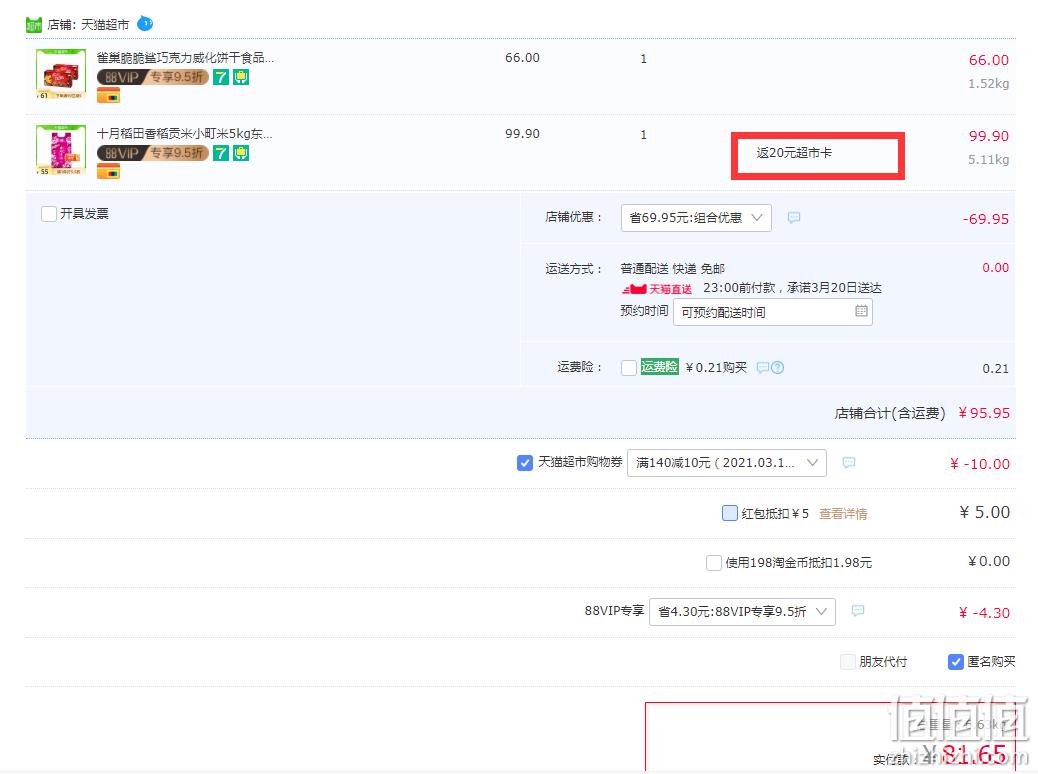This screenshot has height=774, width=1038.
Task: Open the calendar icon in 预约时间 field
Action: pos(861,311)
